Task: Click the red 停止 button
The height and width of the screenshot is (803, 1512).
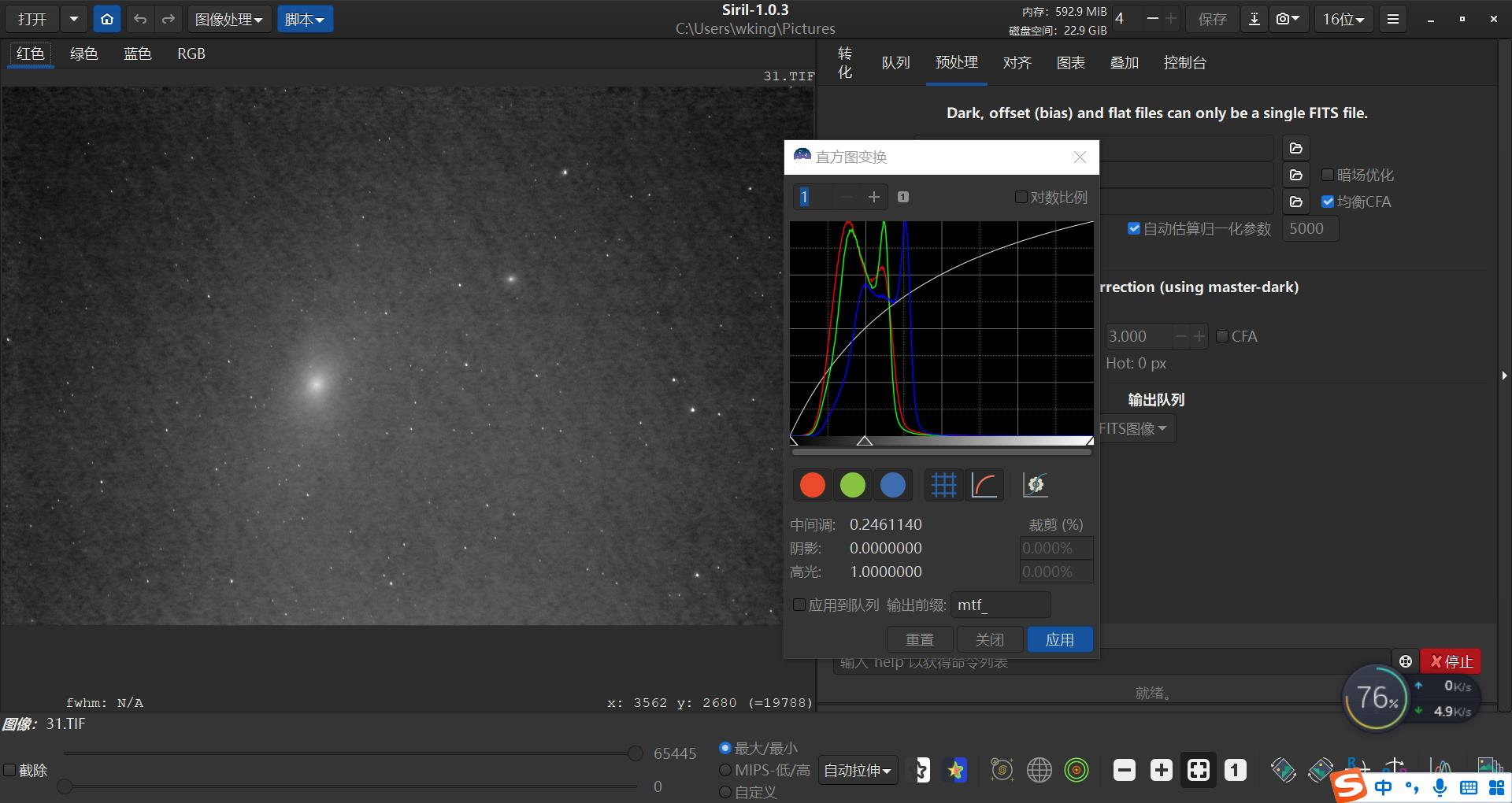Action: pos(1451,661)
